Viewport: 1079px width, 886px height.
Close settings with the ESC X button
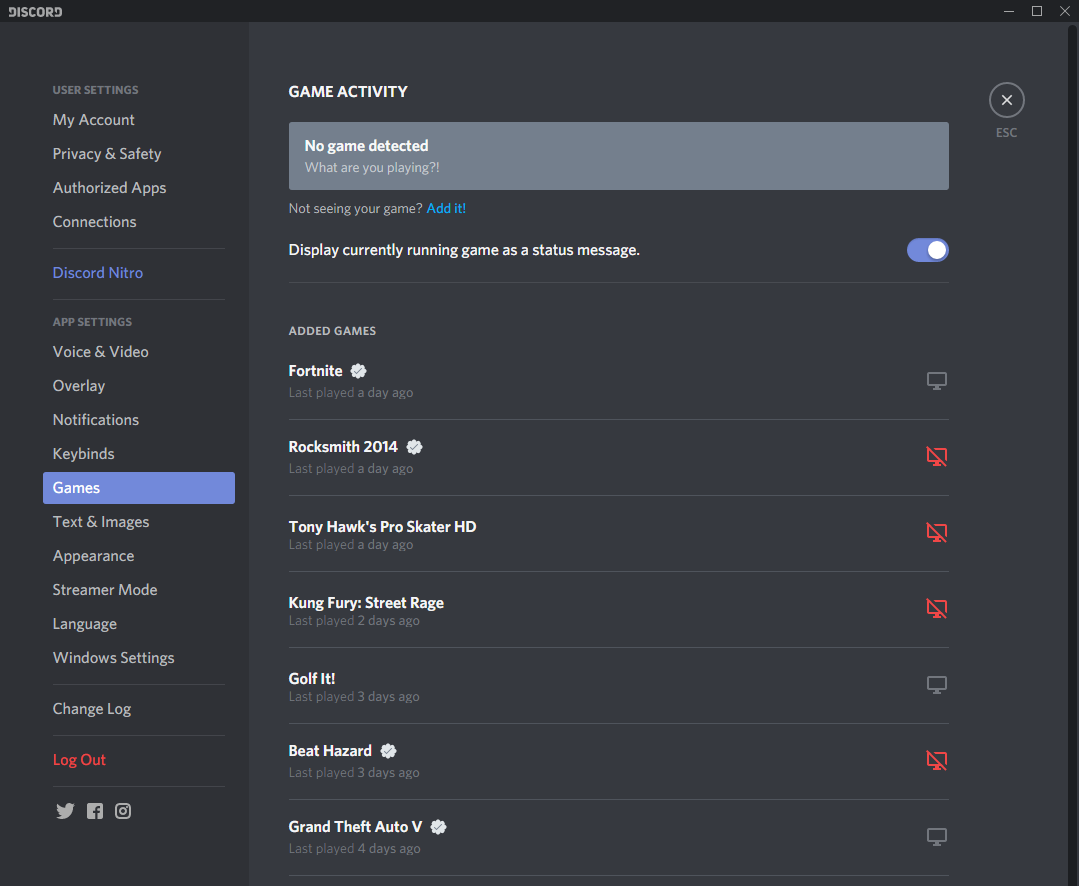coord(1006,100)
